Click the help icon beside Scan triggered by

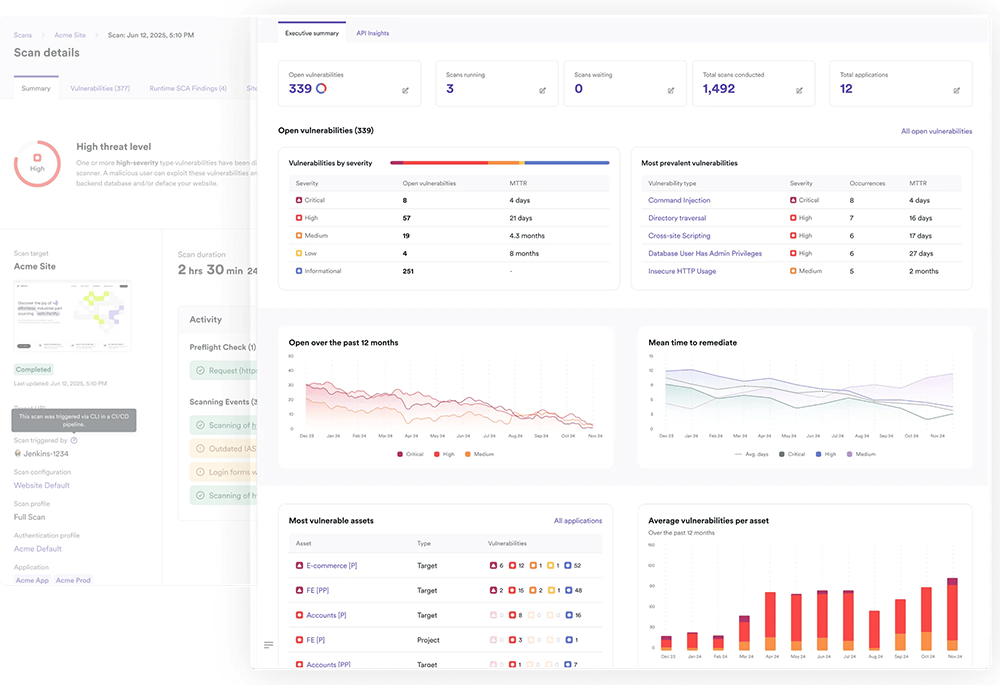coord(74,440)
